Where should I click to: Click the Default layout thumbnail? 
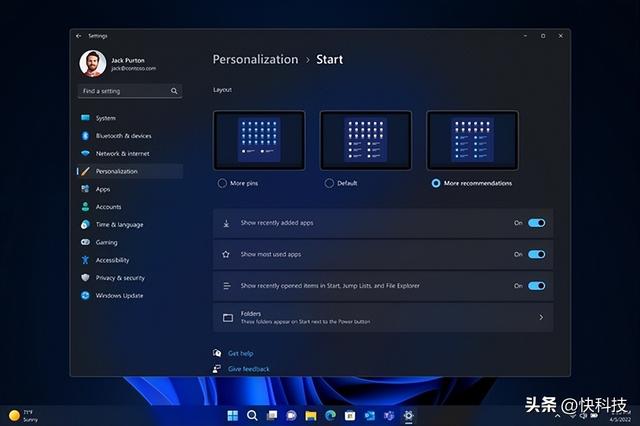coord(366,140)
